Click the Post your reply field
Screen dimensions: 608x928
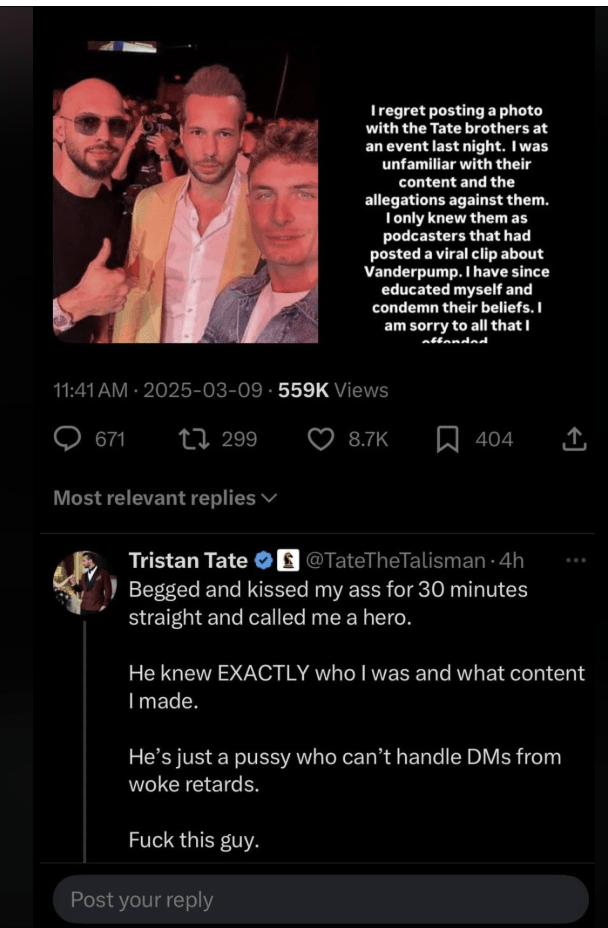point(320,900)
